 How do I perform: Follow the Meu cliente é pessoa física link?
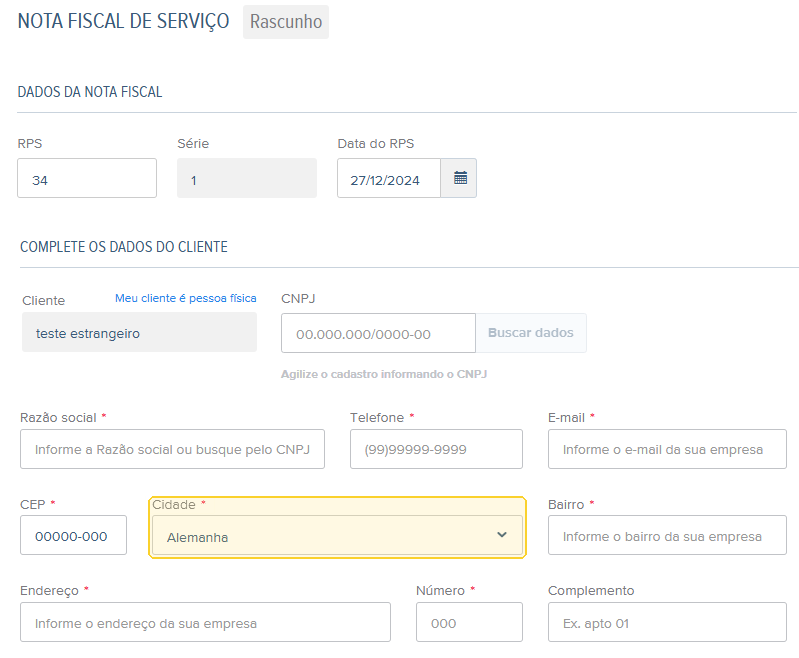pos(185,298)
